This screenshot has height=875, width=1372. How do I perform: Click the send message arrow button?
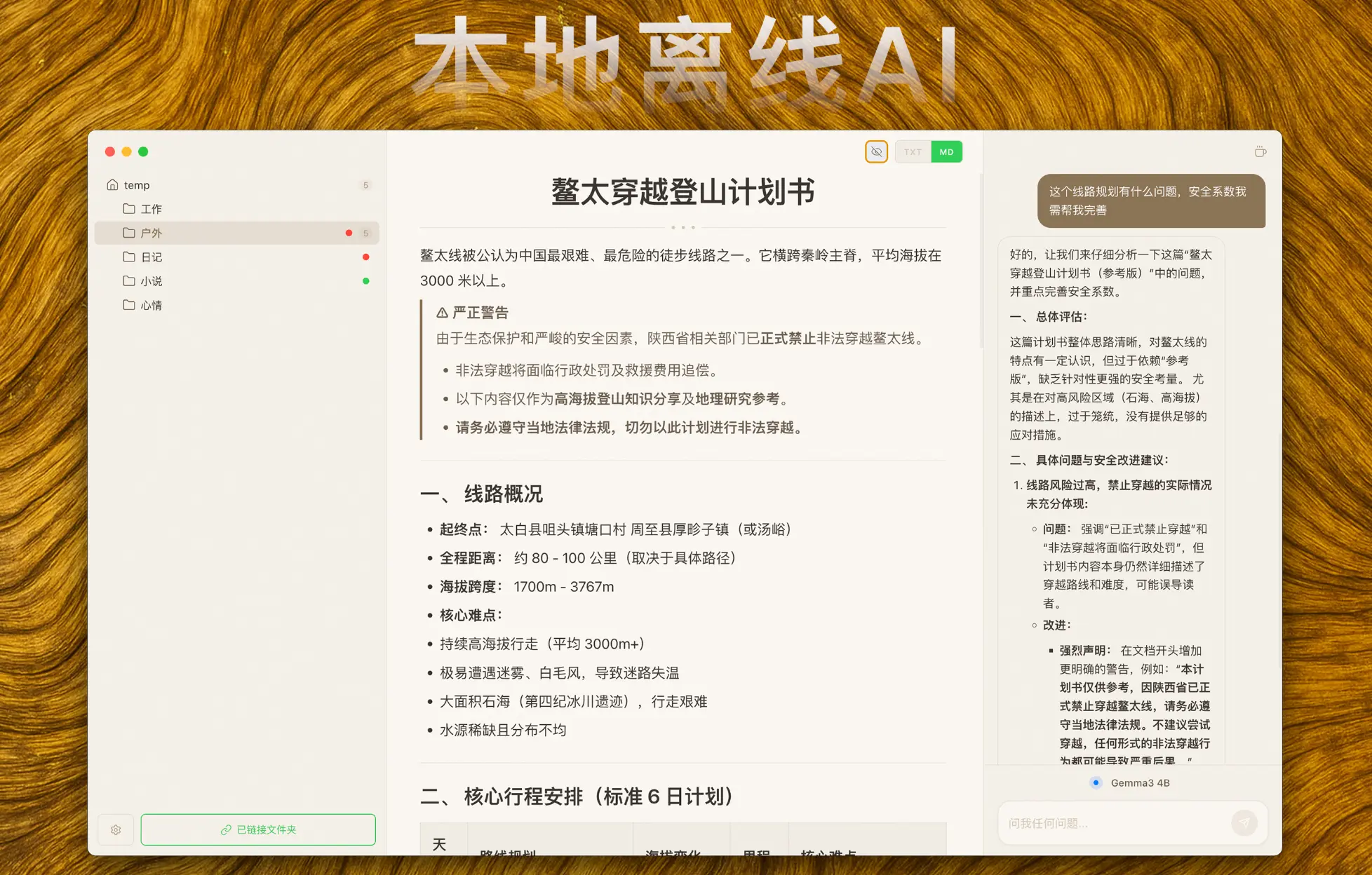pyautogui.click(x=1244, y=822)
